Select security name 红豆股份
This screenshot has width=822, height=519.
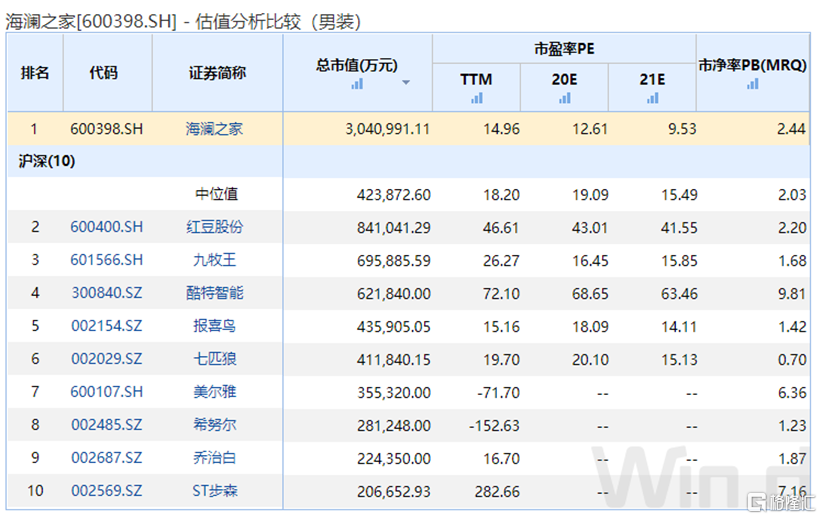coord(215,227)
